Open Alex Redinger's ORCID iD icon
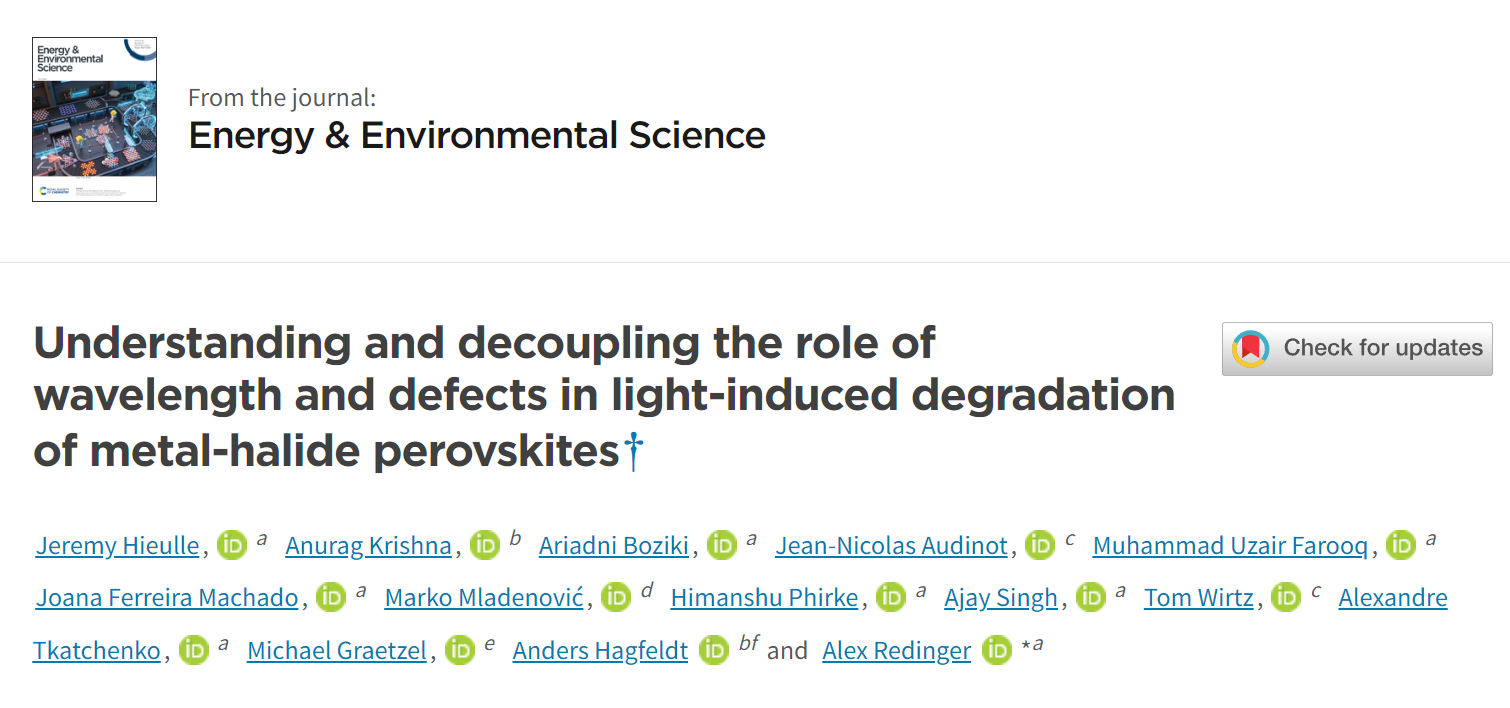This screenshot has width=1510, height=708. (997, 650)
